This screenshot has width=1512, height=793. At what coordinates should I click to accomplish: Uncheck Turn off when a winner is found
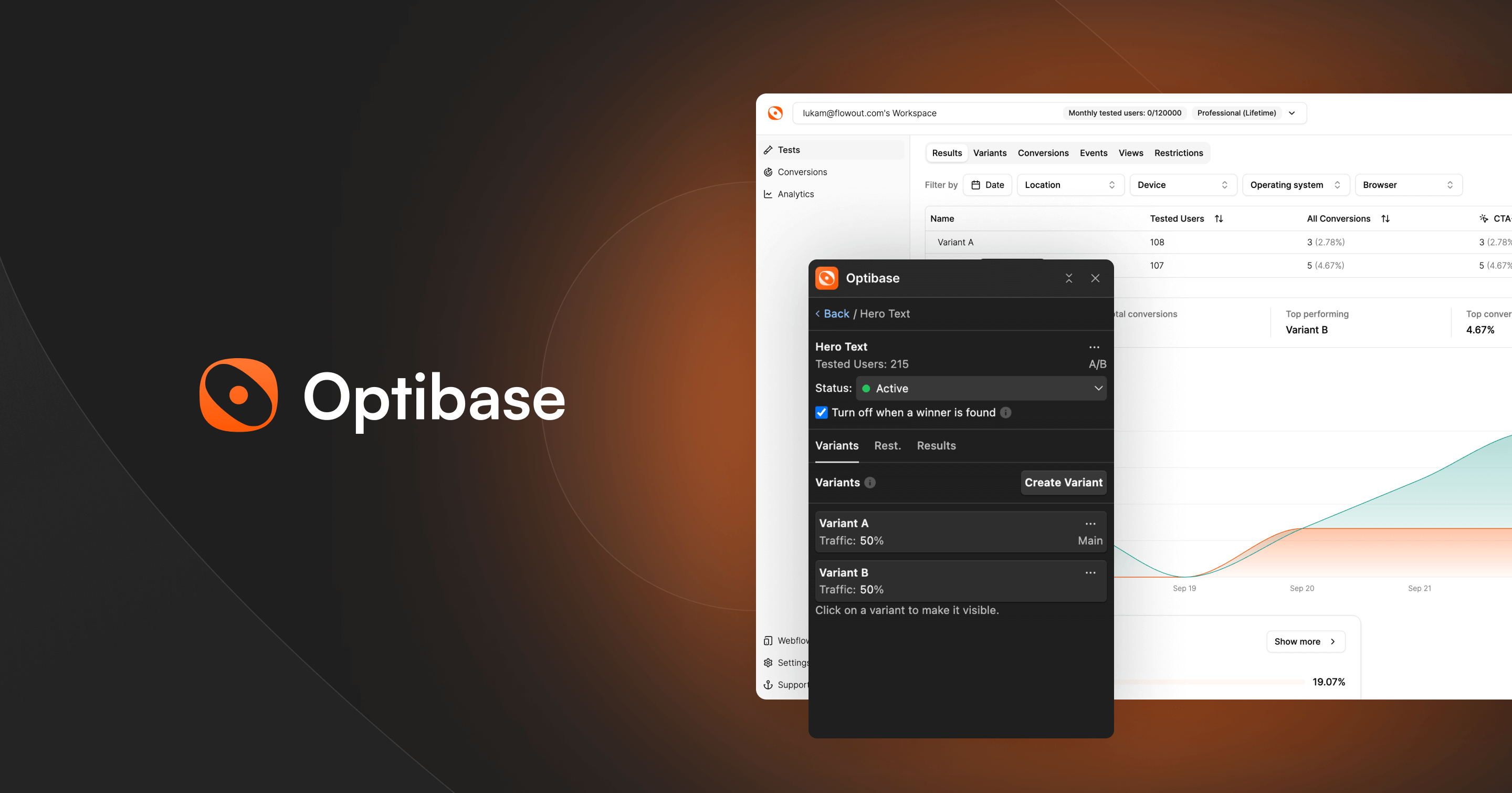pos(822,413)
